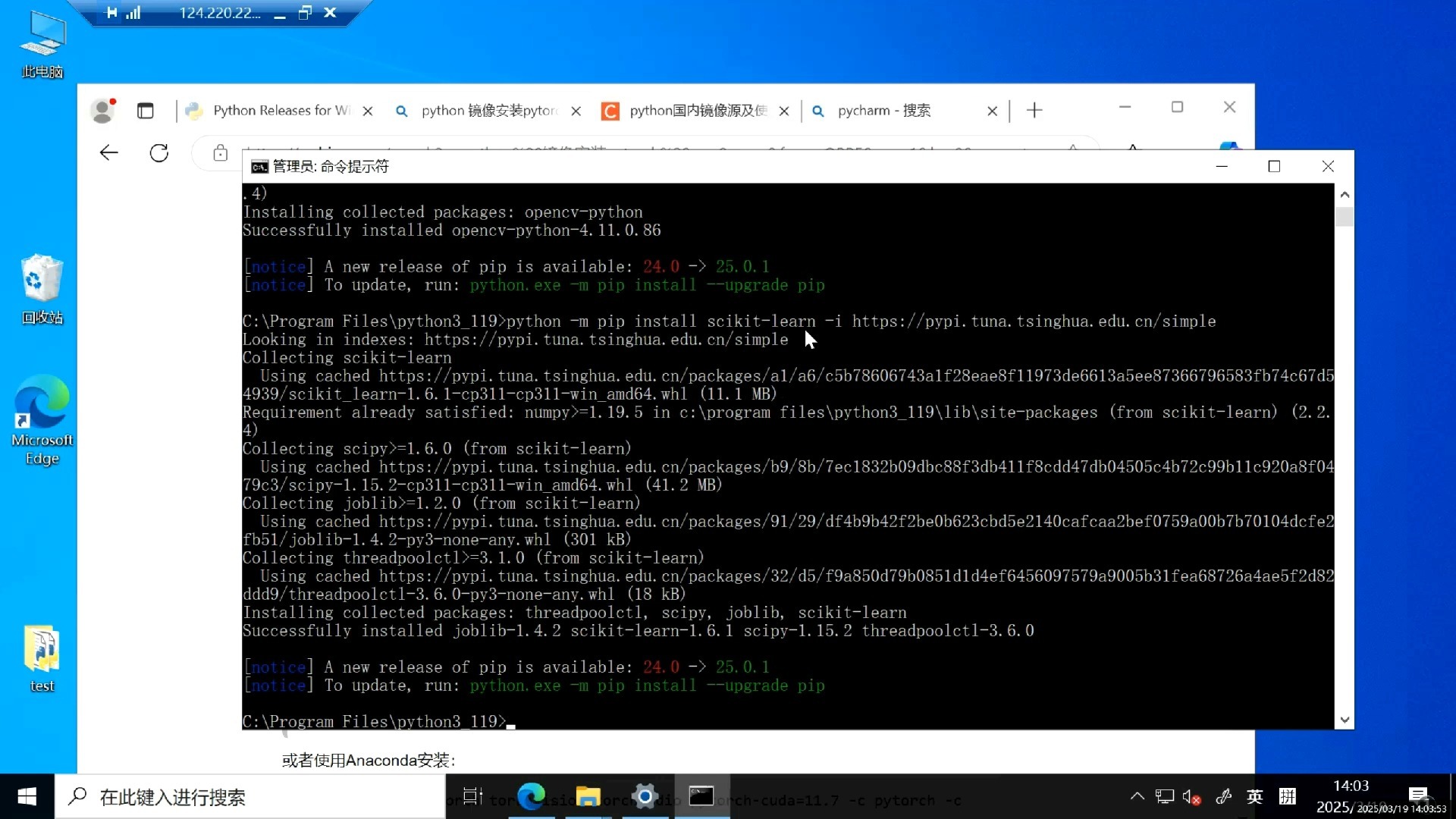Click the browser back arrow
This screenshot has height=819, width=1456.
tap(109, 153)
